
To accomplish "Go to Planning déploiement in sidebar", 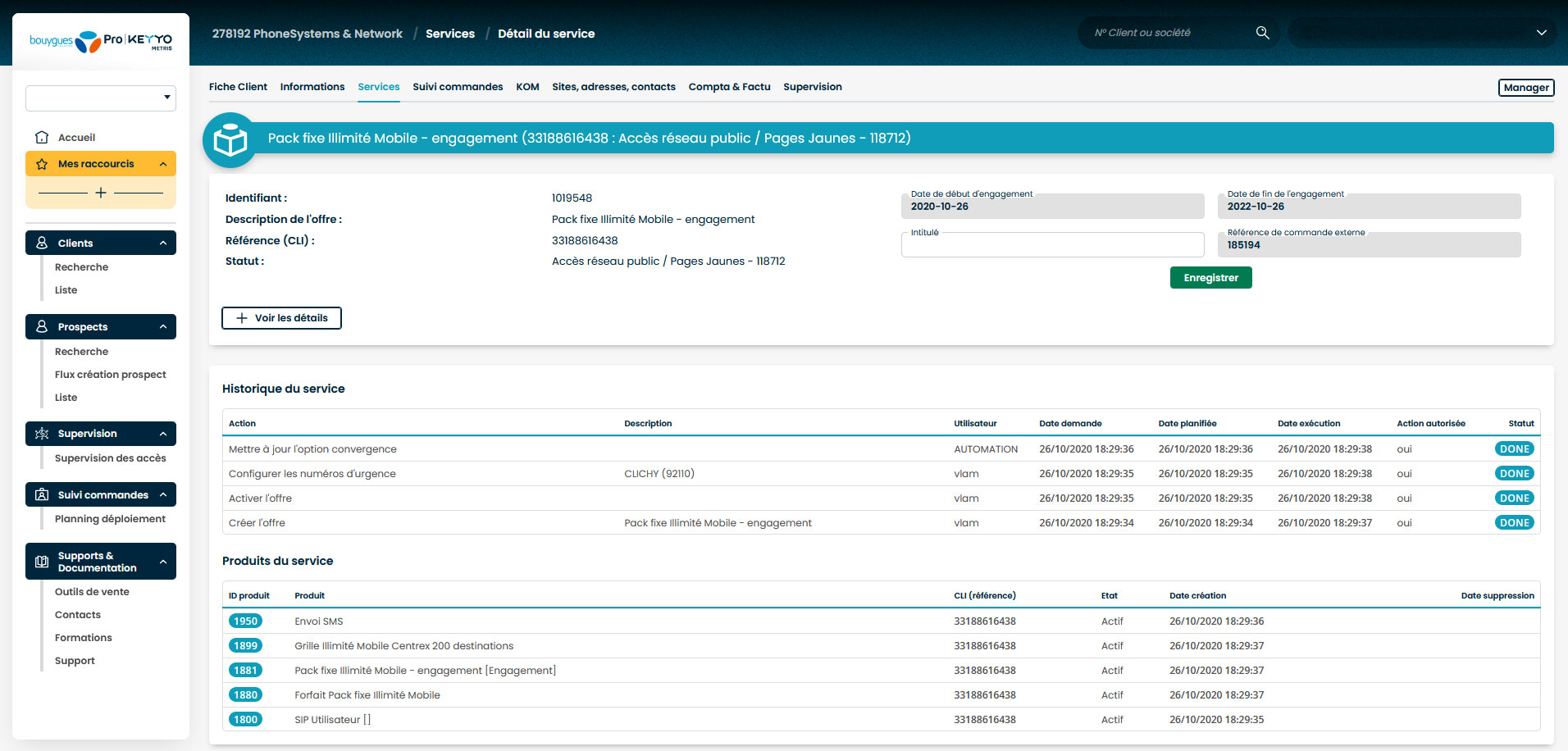I will coord(110,519).
